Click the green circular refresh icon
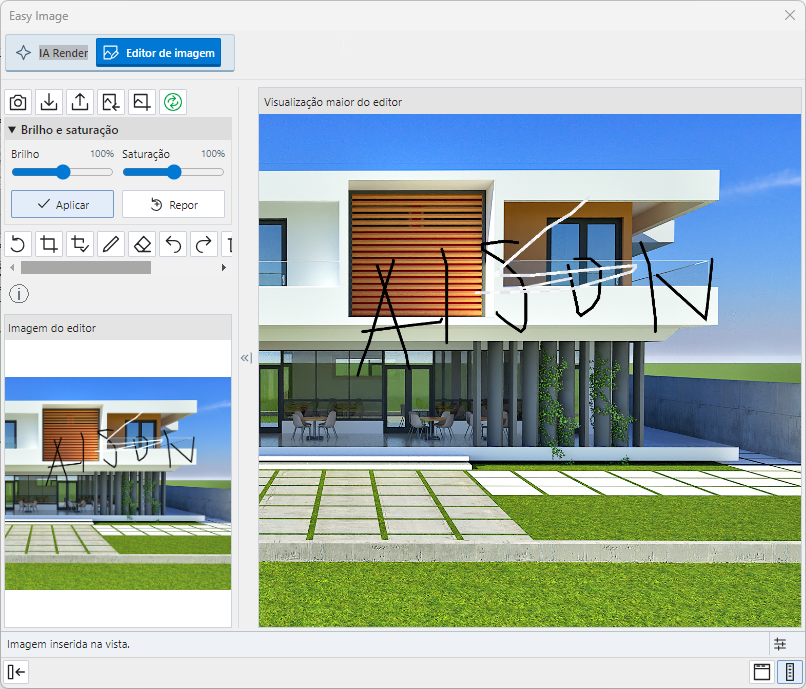 [173, 102]
